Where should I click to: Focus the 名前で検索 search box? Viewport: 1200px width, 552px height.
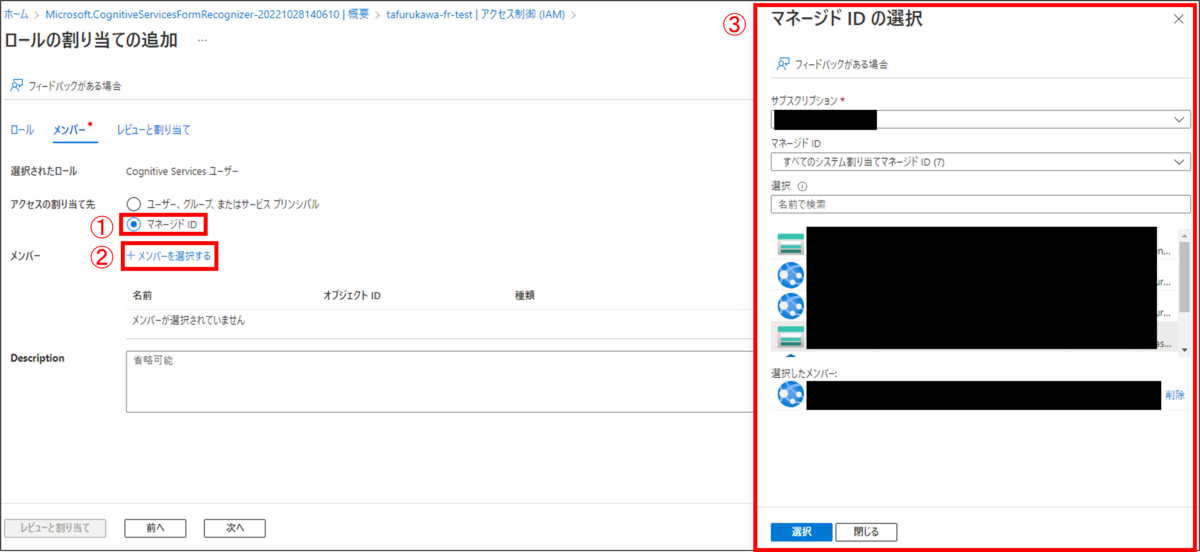pos(981,204)
